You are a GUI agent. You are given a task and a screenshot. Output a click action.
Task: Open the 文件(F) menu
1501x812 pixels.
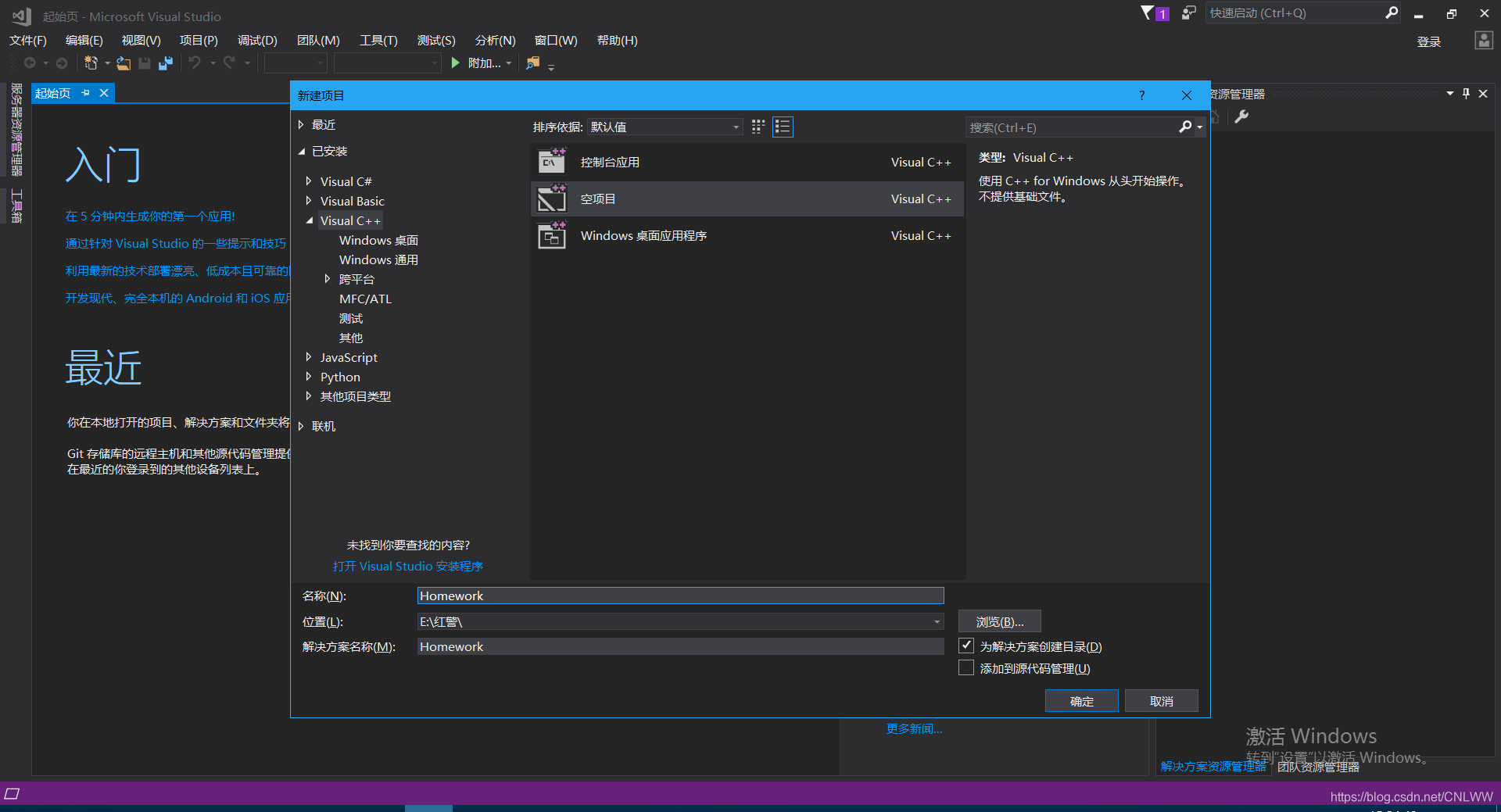pyautogui.click(x=28, y=41)
